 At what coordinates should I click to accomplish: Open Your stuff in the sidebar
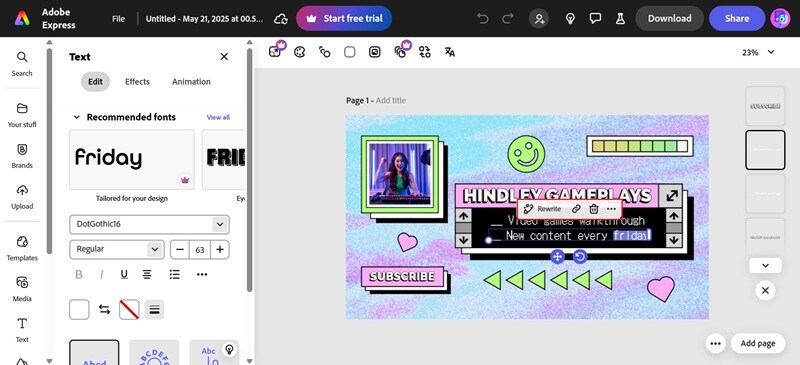(22, 115)
